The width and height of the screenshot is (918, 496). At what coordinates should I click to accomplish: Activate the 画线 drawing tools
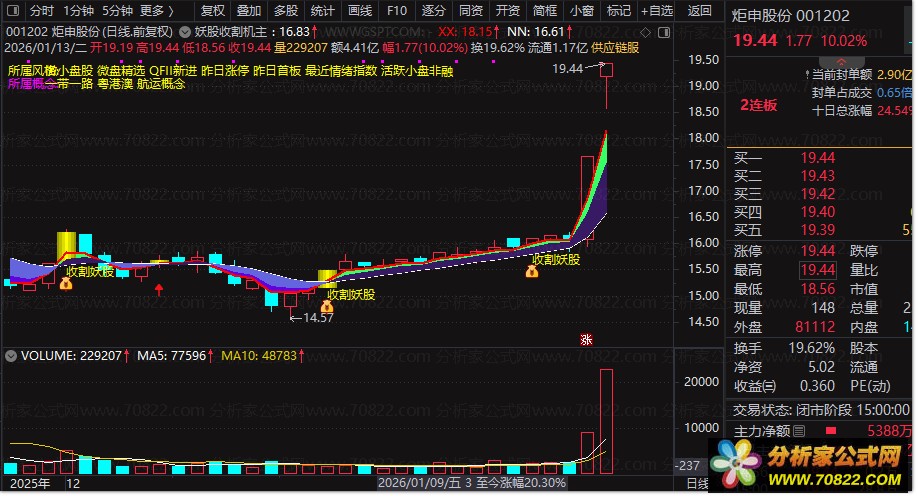359,11
